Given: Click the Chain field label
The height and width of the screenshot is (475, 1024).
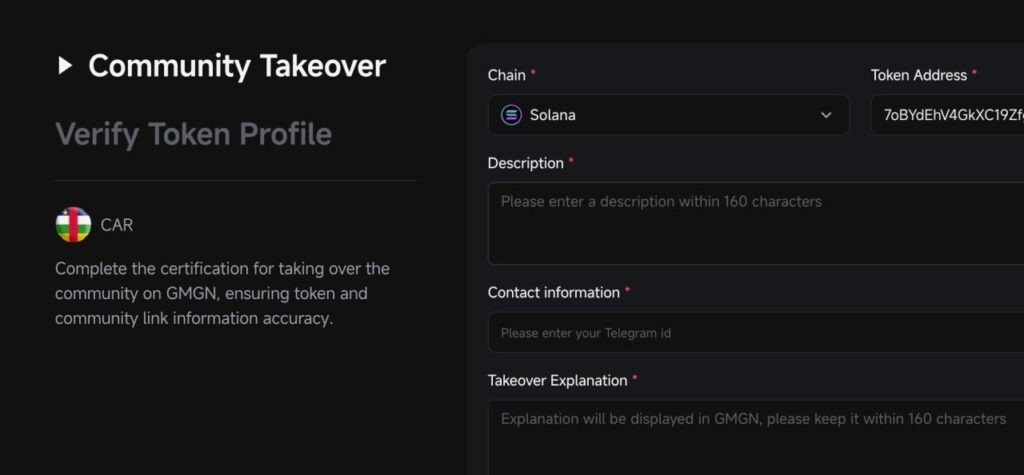Looking at the screenshot, I should (506, 75).
